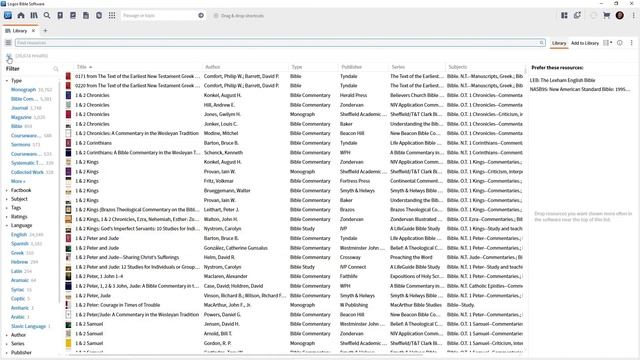Show More type filters
The width and height of the screenshot is (640, 360).
18,181
